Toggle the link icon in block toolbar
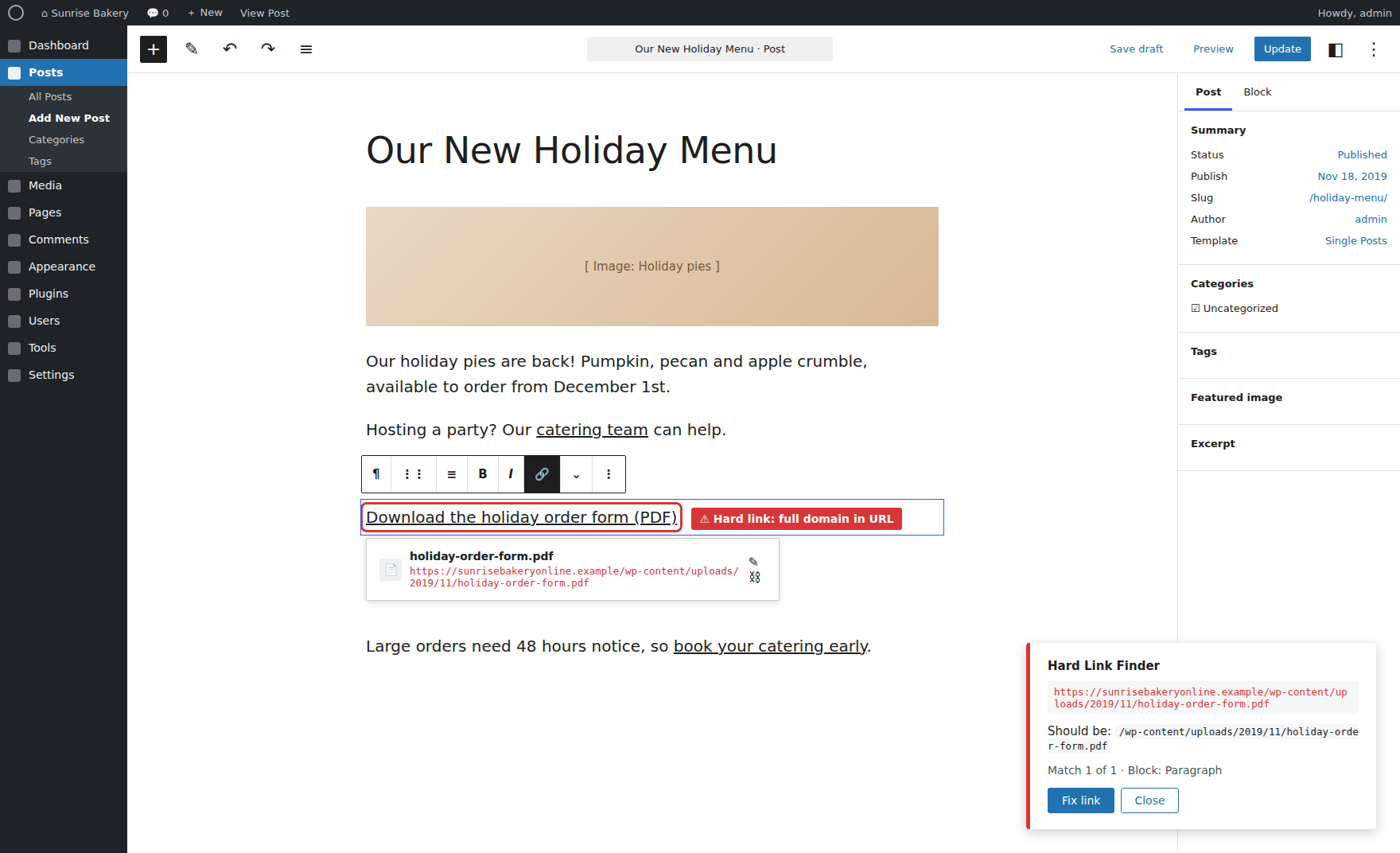Viewport: 1400px width, 853px height. pos(542,474)
